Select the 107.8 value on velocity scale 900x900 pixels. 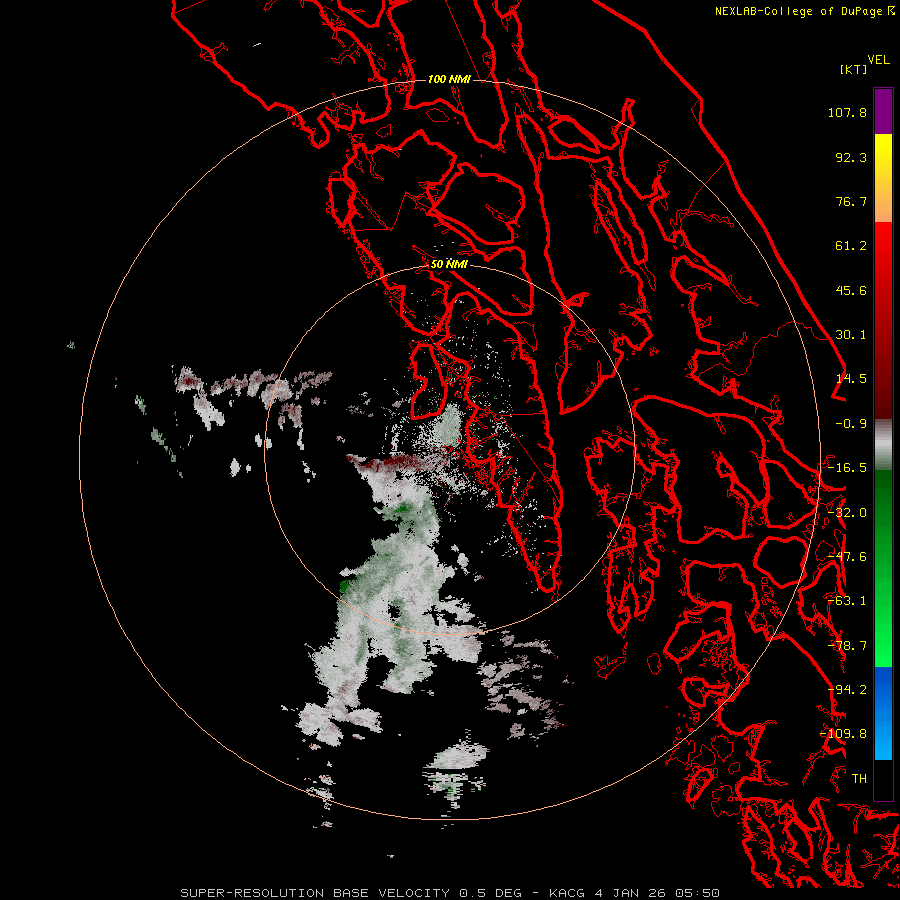(847, 112)
